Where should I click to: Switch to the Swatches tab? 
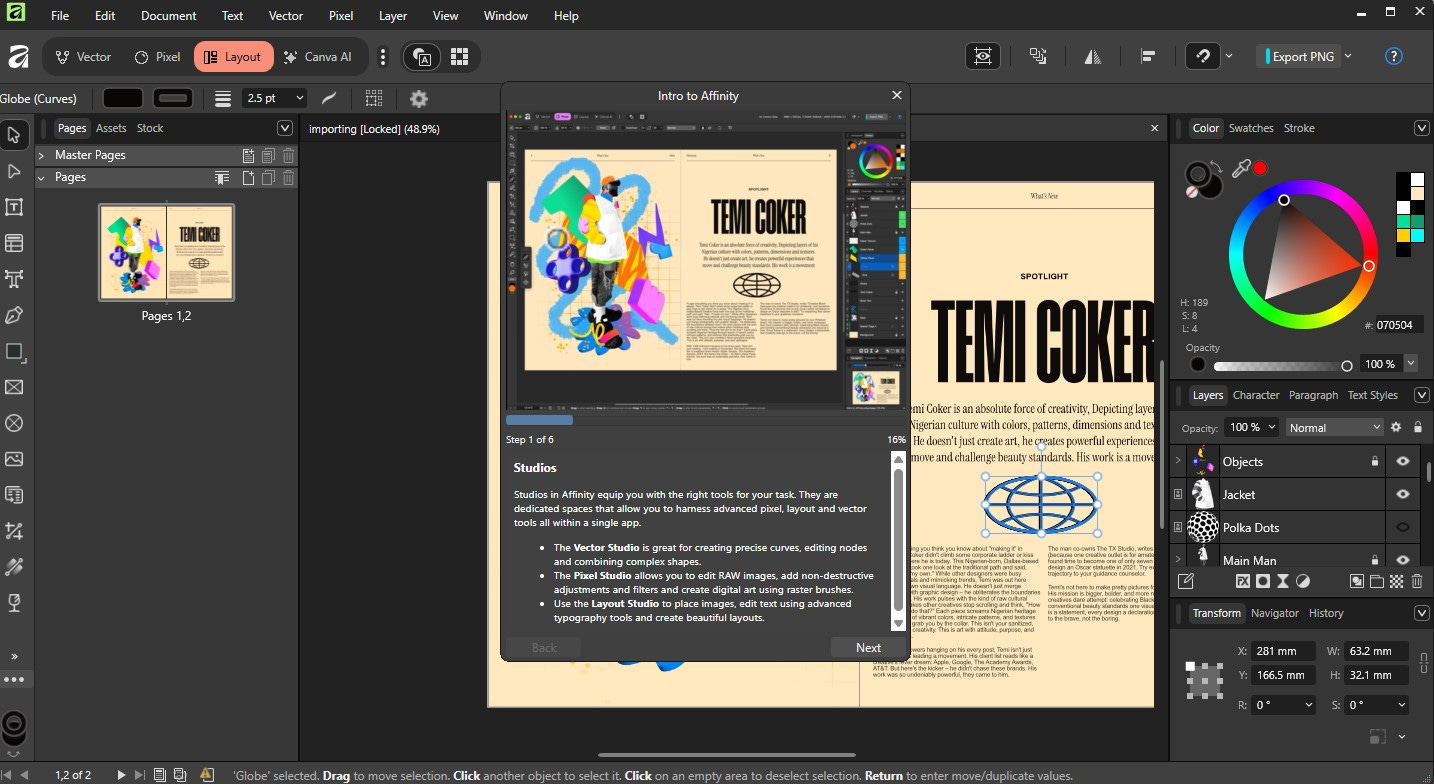[1251, 128]
